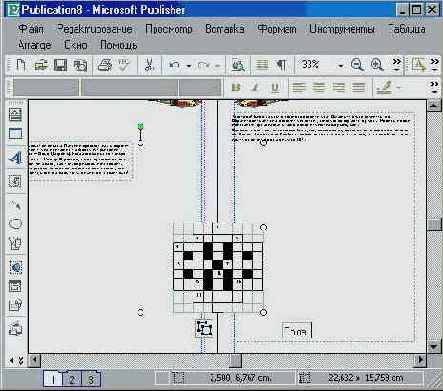Screen dimensions: 443x391
Task: Save the publication with the floppy disk icon
Action: [x=60, y=65]
